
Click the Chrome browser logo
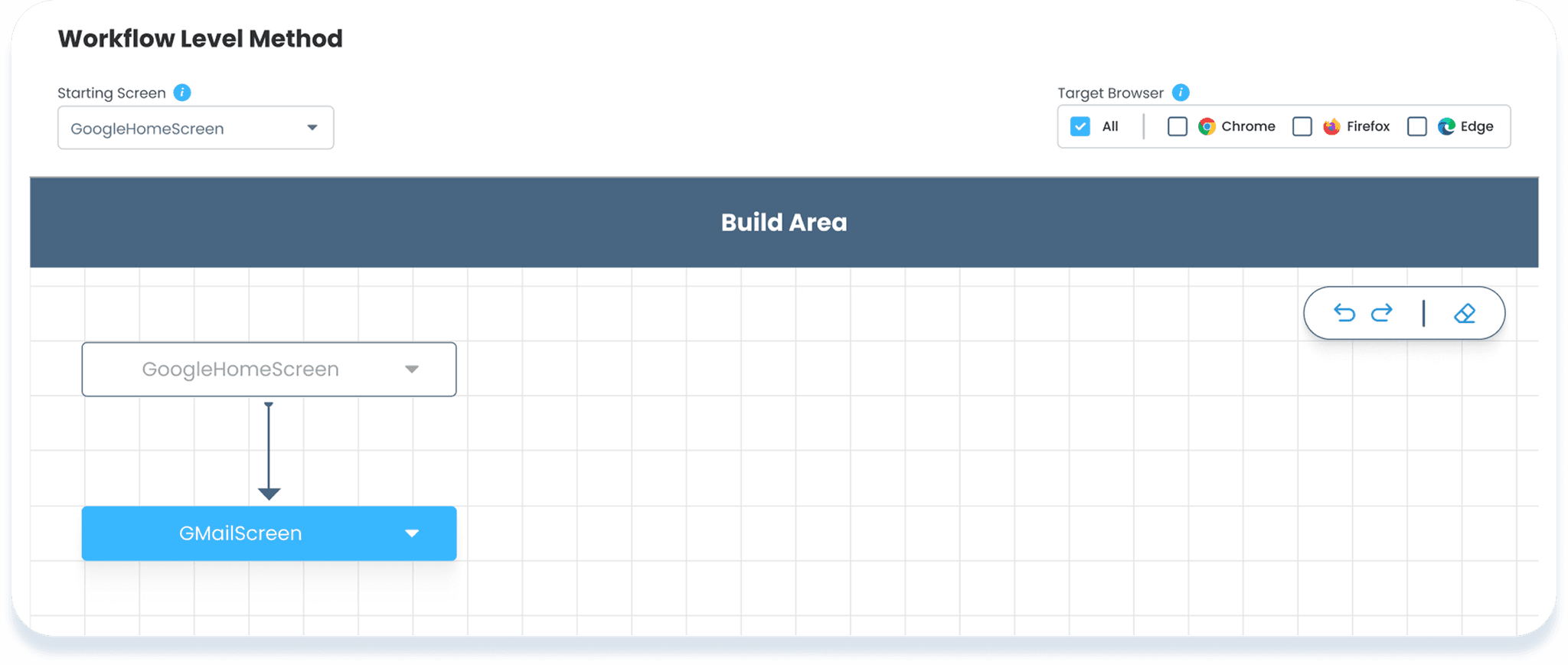(1207, 126)
